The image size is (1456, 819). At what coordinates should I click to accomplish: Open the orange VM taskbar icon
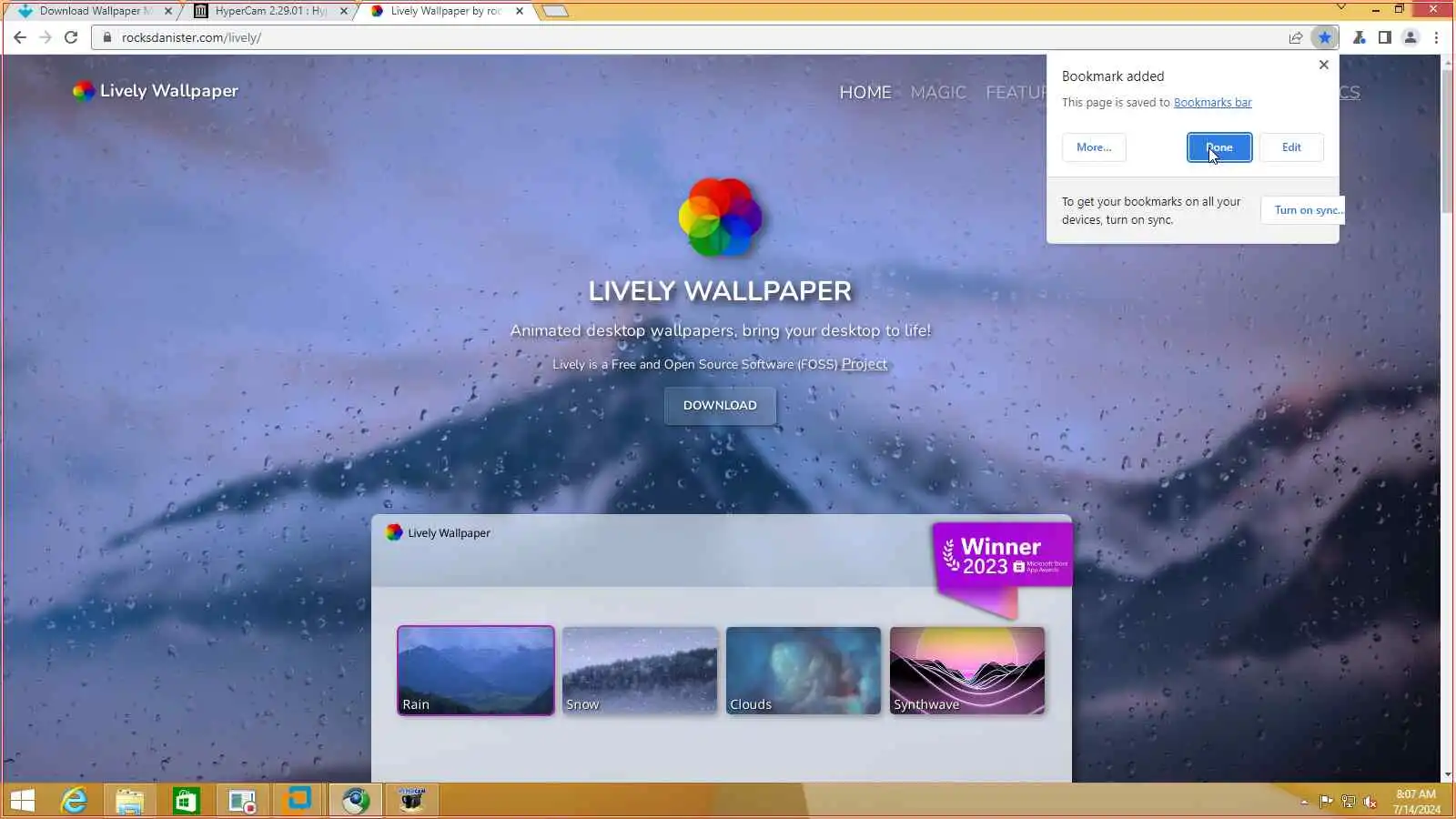(x=299, y=801)
